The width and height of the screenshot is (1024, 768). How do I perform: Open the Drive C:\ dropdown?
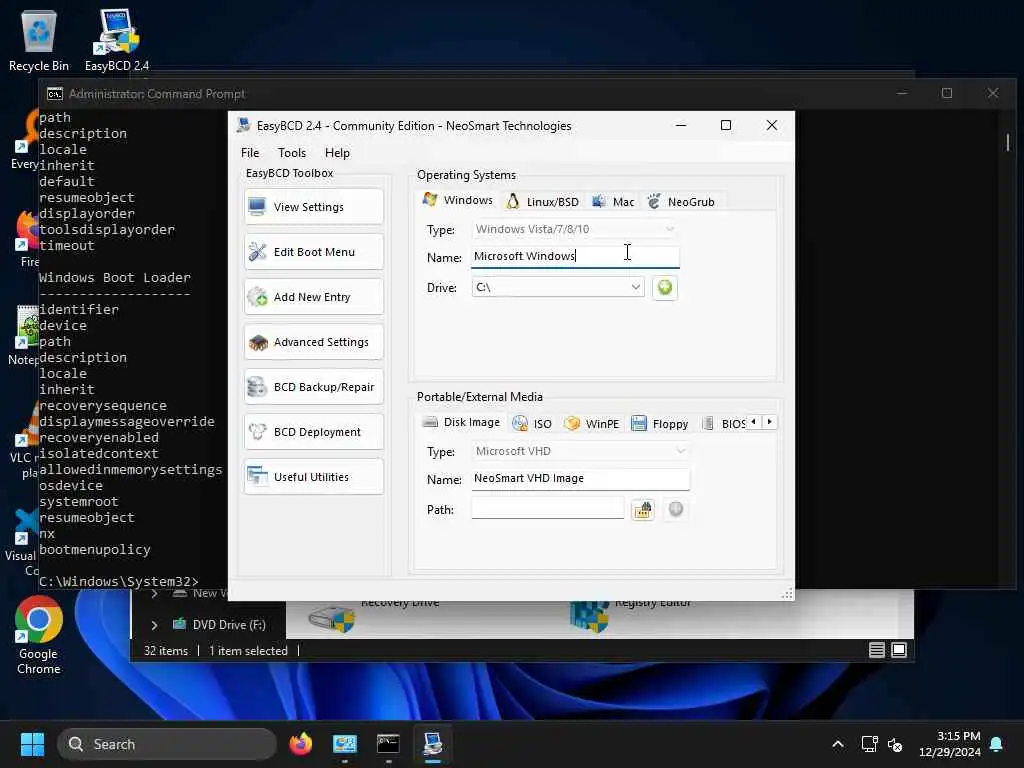(x=558, y=287)
